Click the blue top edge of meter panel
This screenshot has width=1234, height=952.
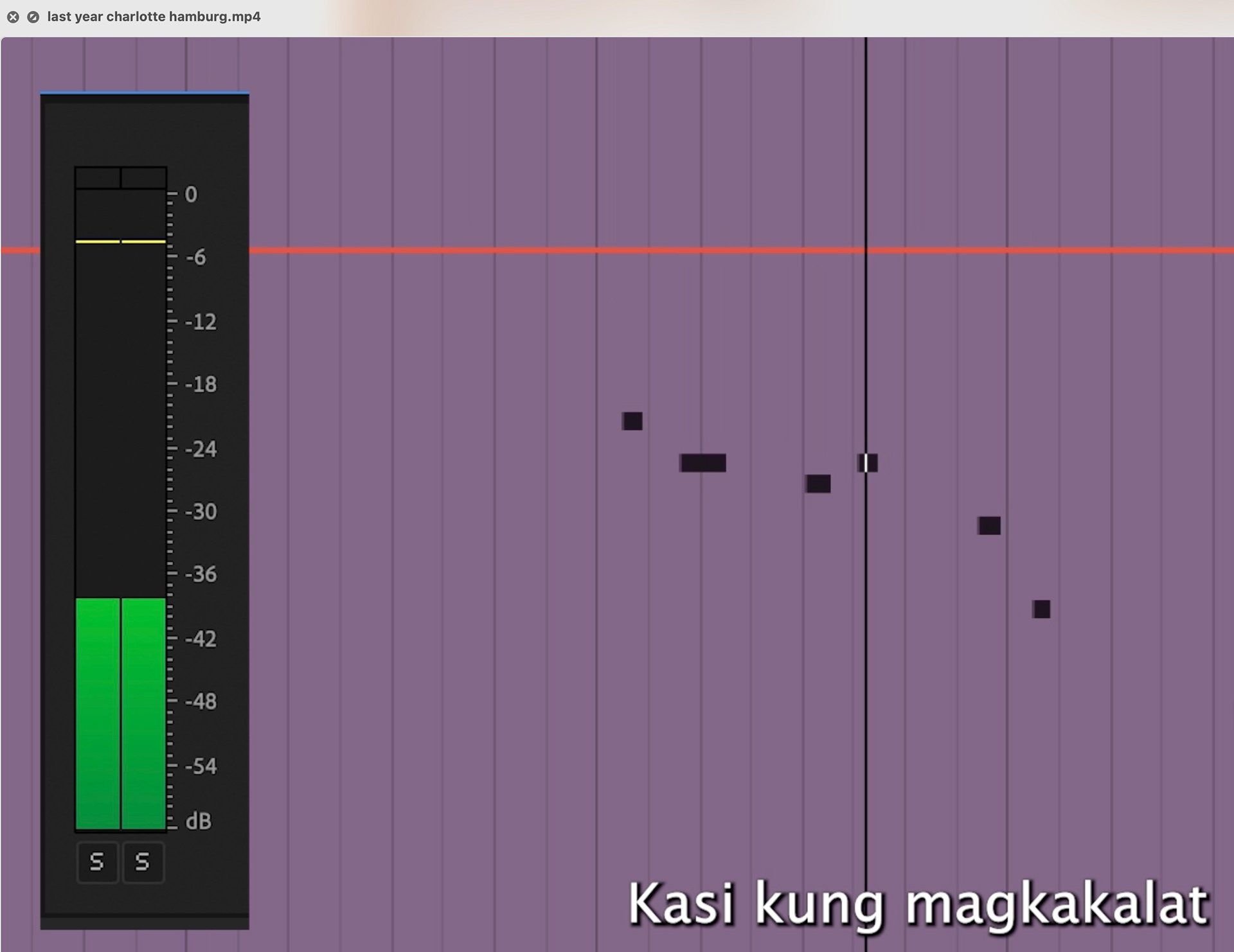click(145, 93)
